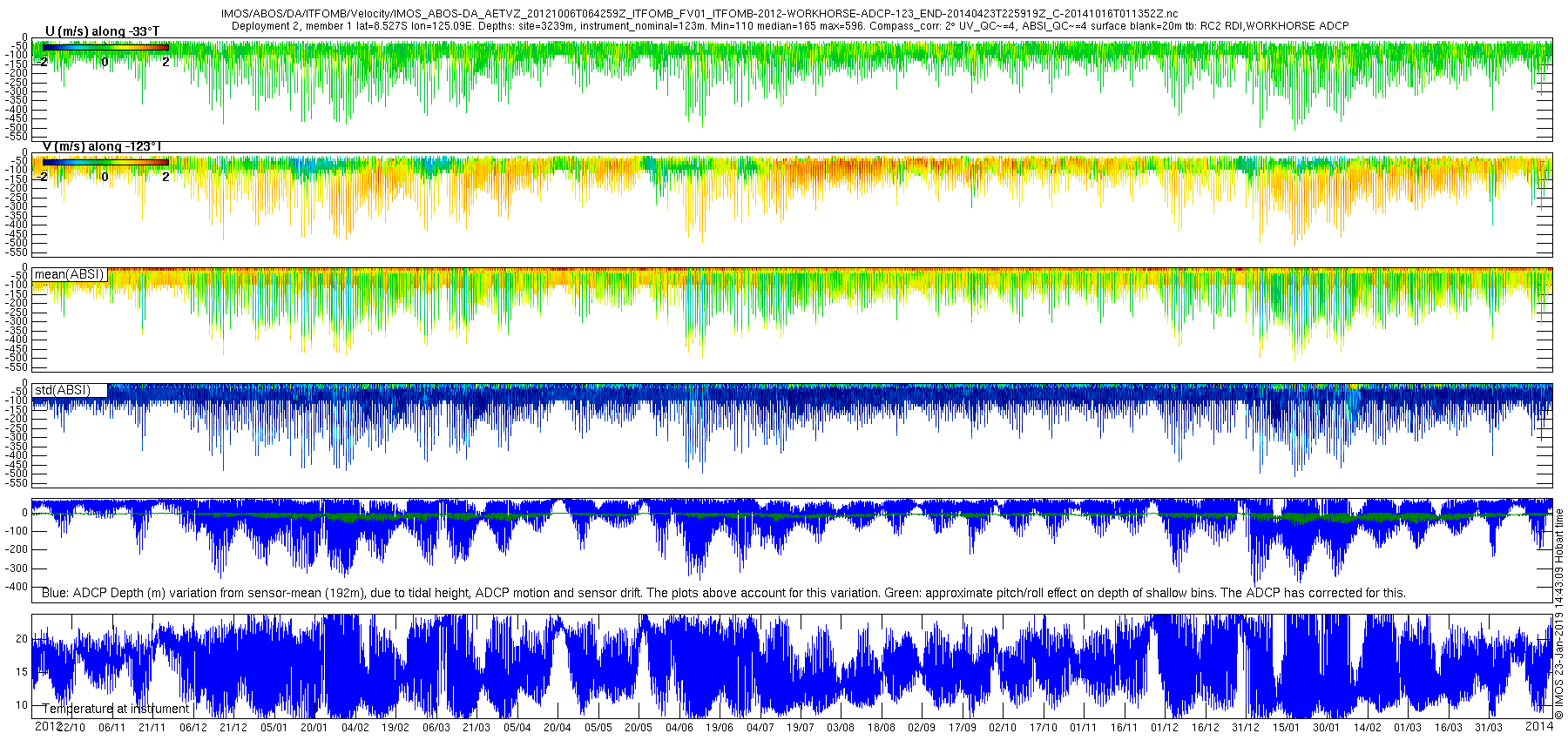Viewport: 1568px width, 740px height.
Task: Click the V velocity colorbar
Action: coord(105,162)
